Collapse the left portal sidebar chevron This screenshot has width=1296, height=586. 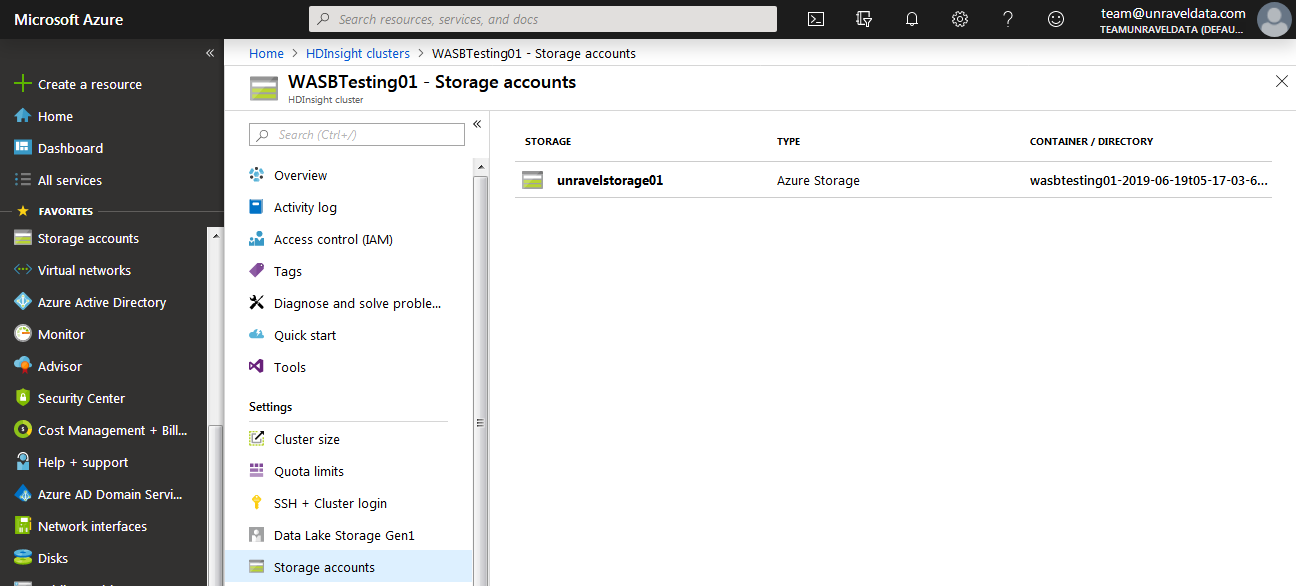pos(210,53)
